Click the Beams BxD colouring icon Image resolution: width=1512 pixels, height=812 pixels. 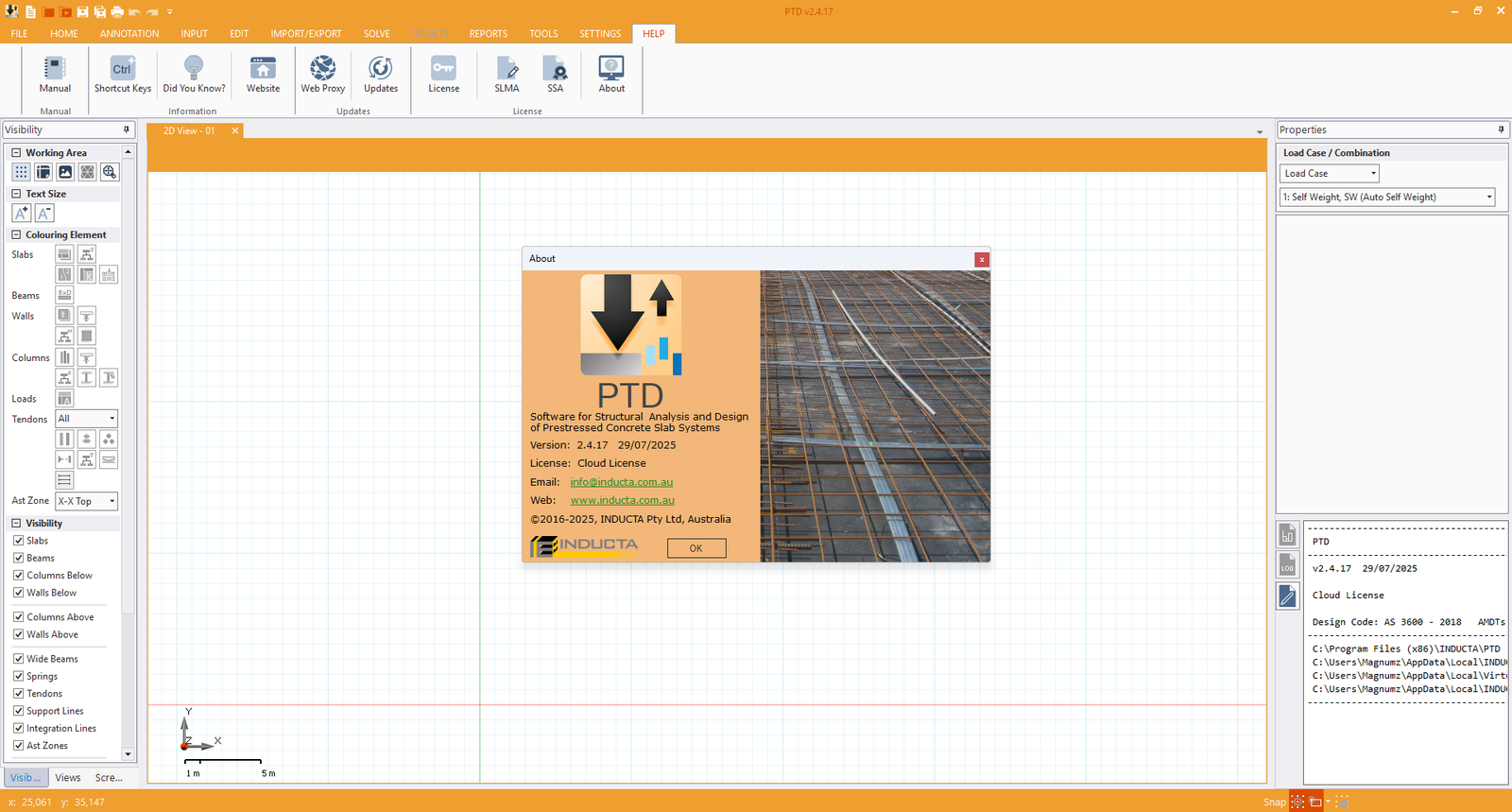[64, 295]
